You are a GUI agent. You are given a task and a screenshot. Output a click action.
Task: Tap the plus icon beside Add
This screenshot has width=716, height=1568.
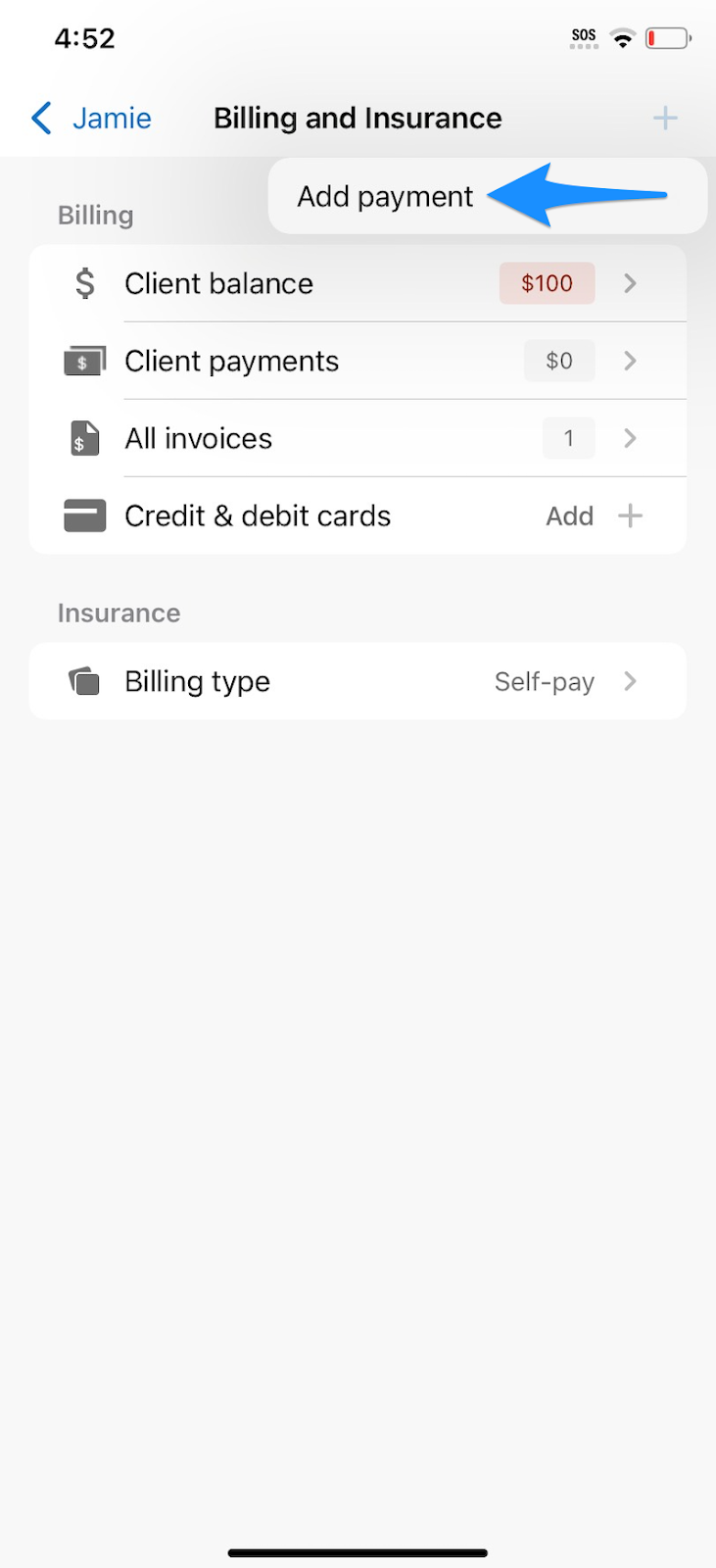click(x=631, y=515)
